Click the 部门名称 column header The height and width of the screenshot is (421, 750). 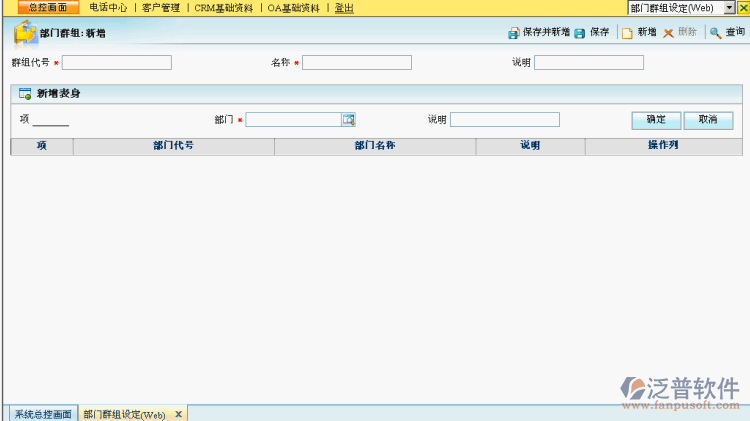[x=375, y=146]
